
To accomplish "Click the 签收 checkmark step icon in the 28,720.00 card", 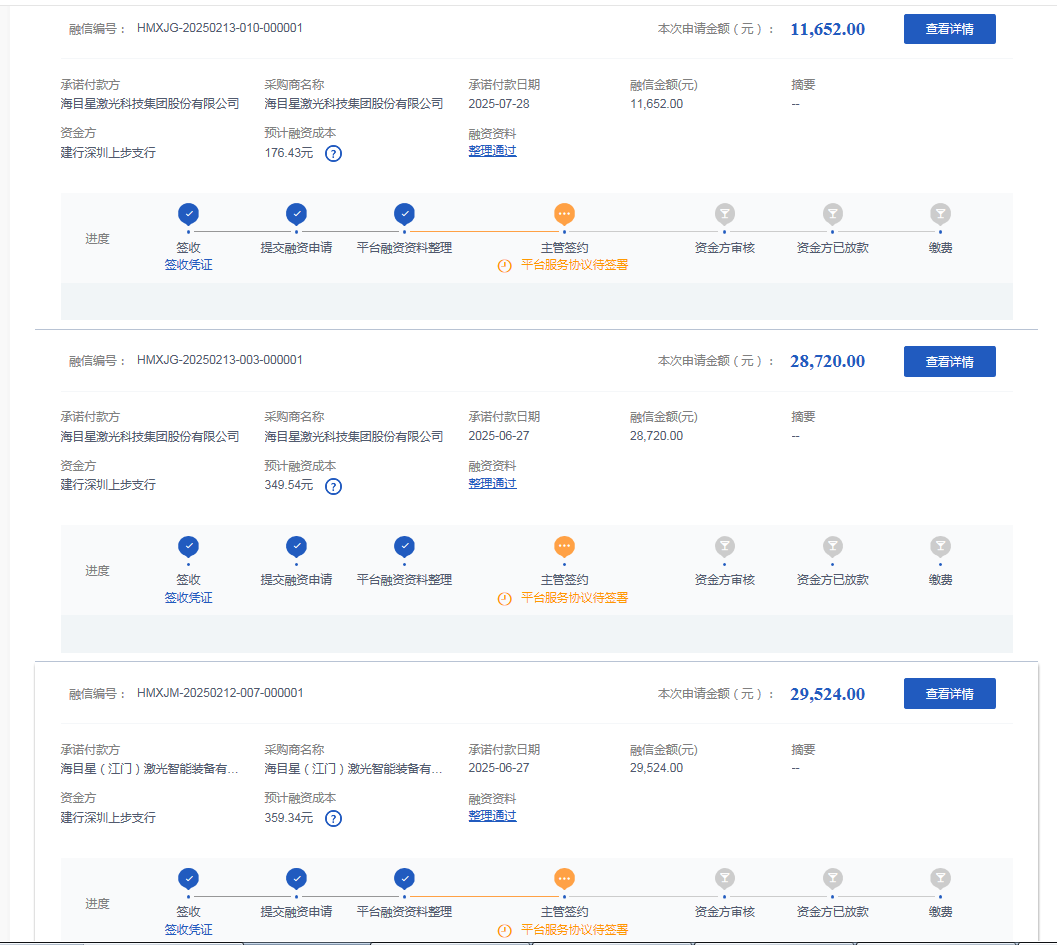I will click(189, 546).
